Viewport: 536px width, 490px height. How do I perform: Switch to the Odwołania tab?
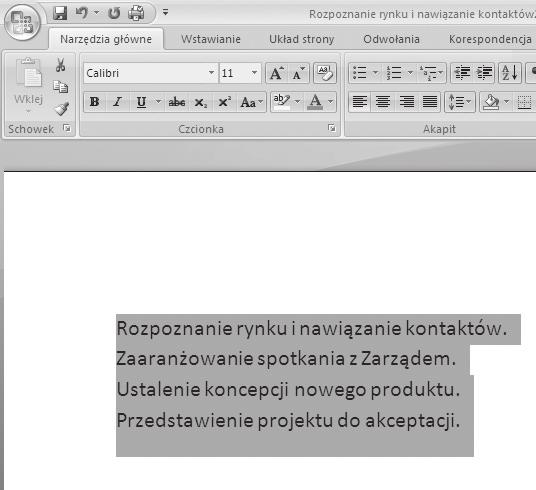(x=391, y=39)
